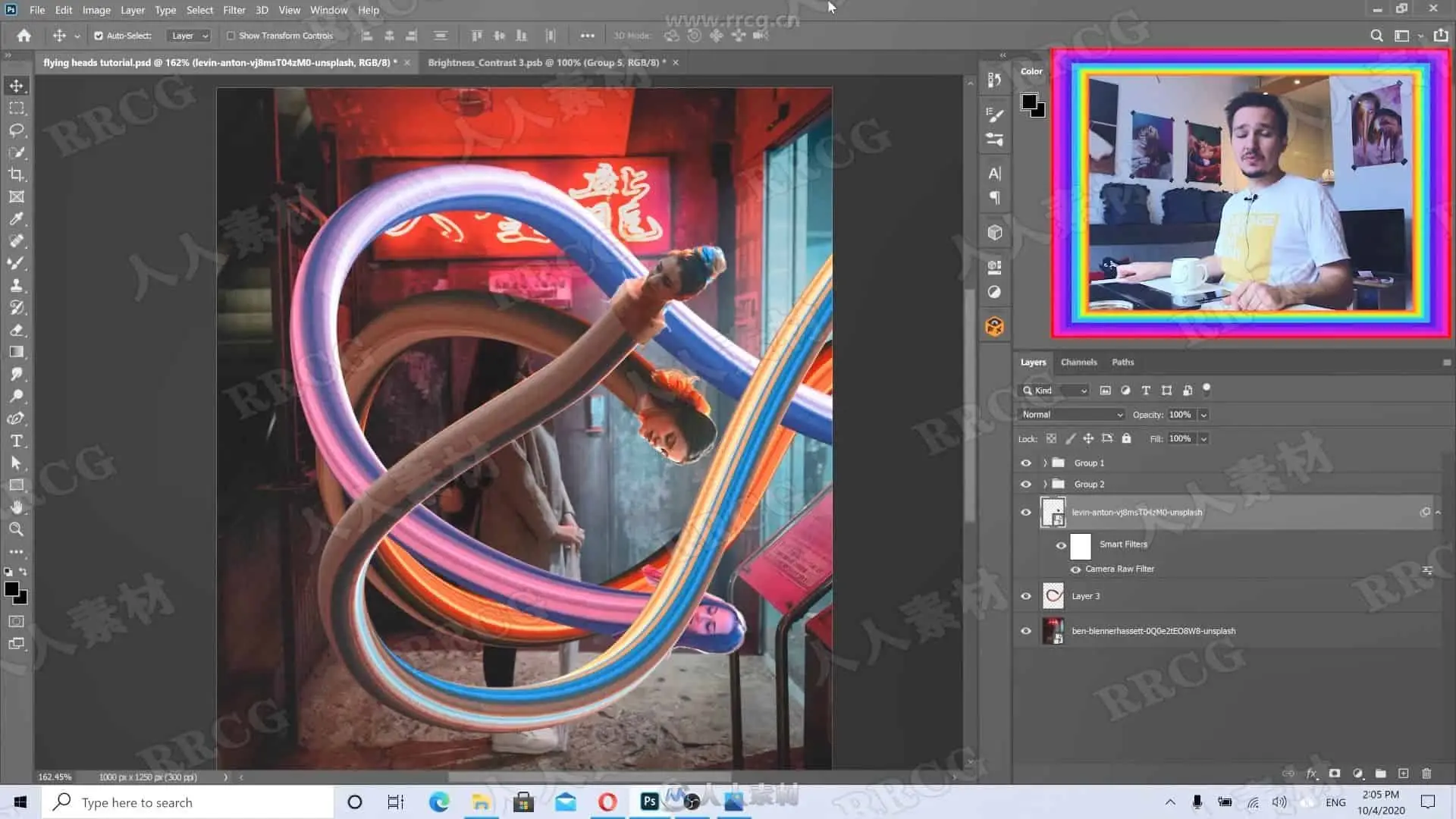The height and width of the screenshot is (819, 1456).
Task: Switch to the Channels tab
Action: pyautogui.click(x=1078, y=362)
